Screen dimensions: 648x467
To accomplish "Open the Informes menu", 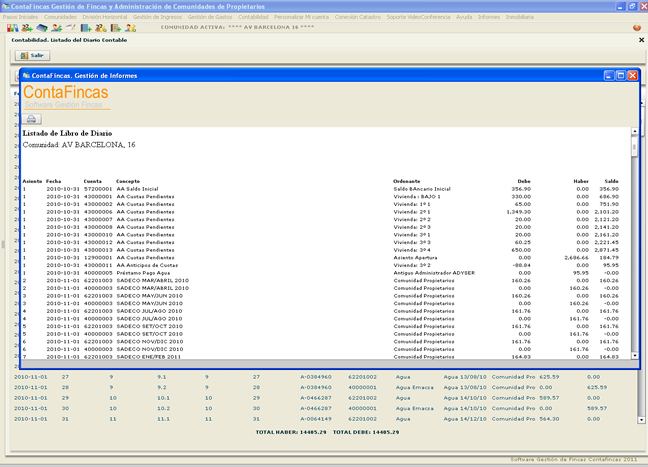I will tap(489, 17).
